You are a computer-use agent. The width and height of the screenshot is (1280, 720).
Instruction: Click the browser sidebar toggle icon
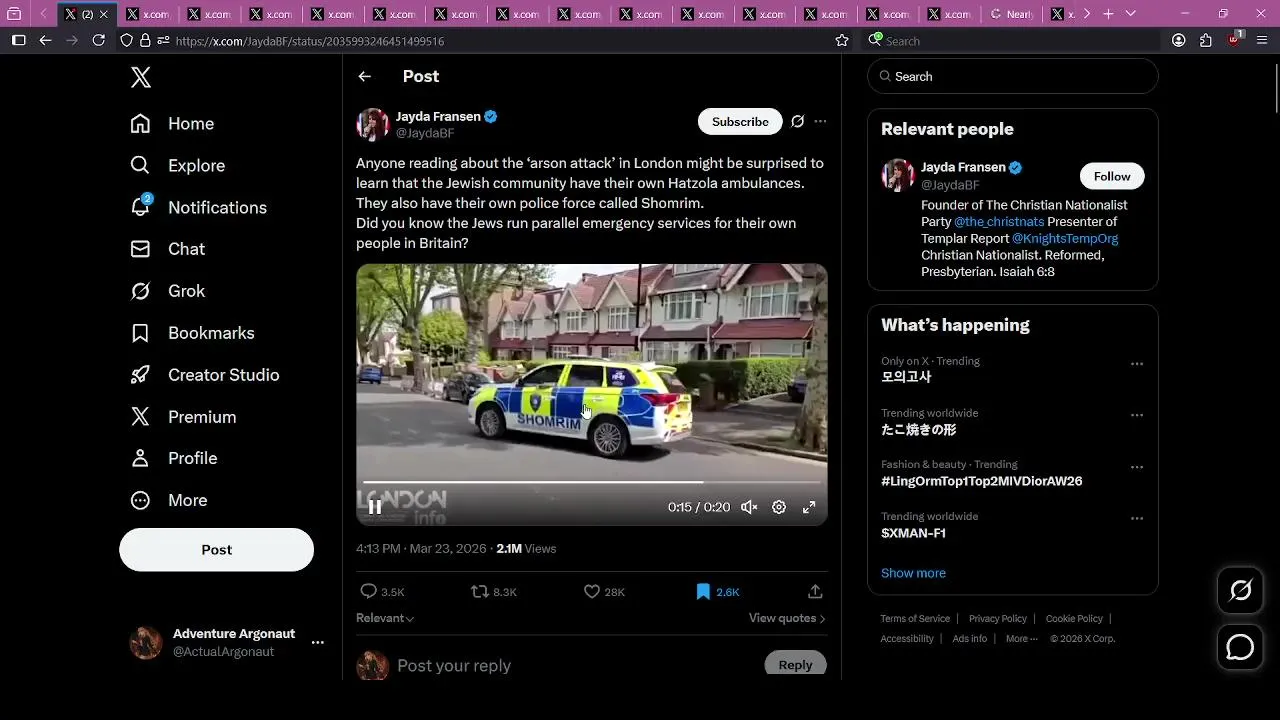[x=18, y=40]
